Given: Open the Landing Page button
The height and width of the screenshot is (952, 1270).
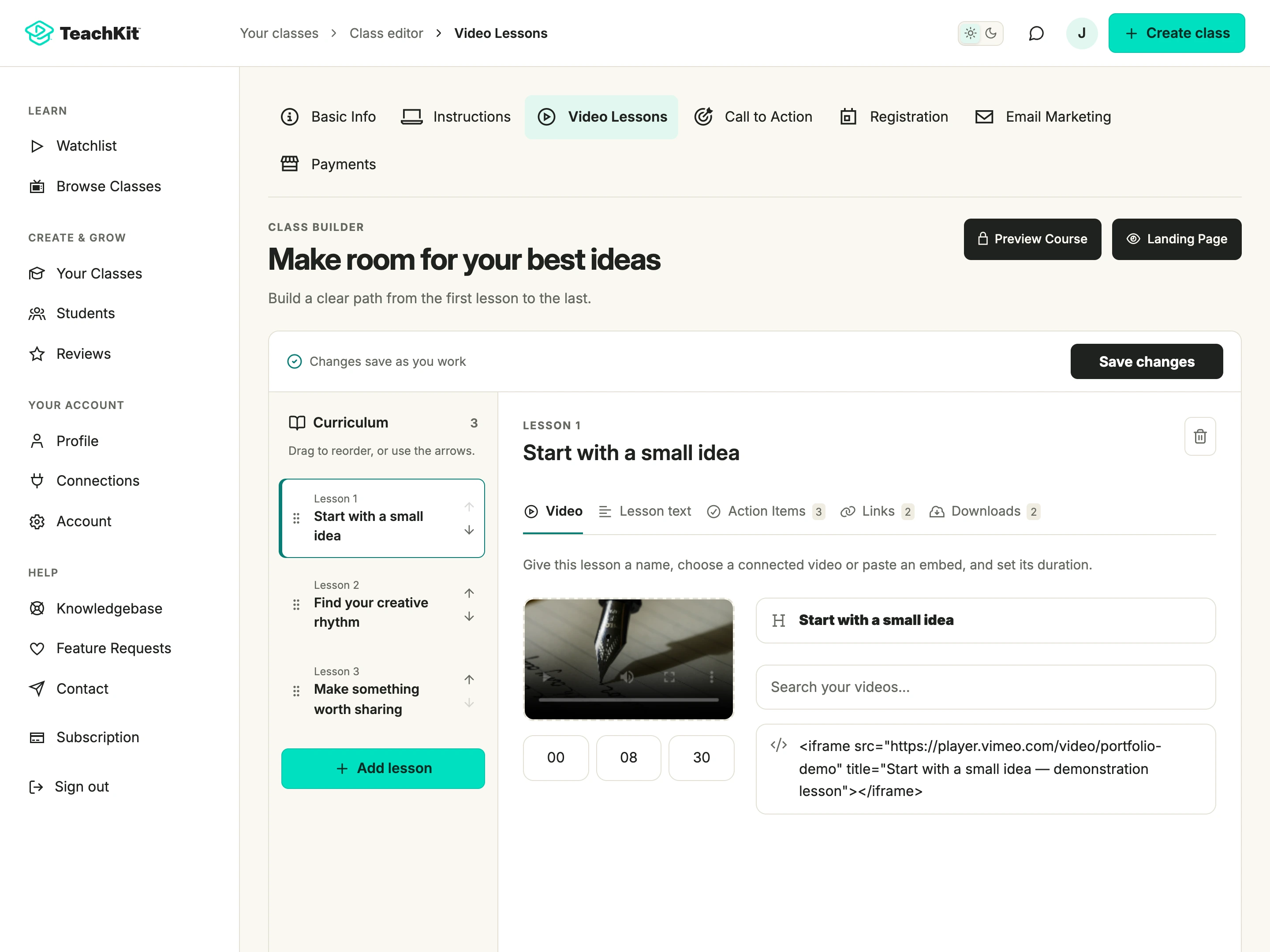Looking at the screenshot, I should 1177,239.
